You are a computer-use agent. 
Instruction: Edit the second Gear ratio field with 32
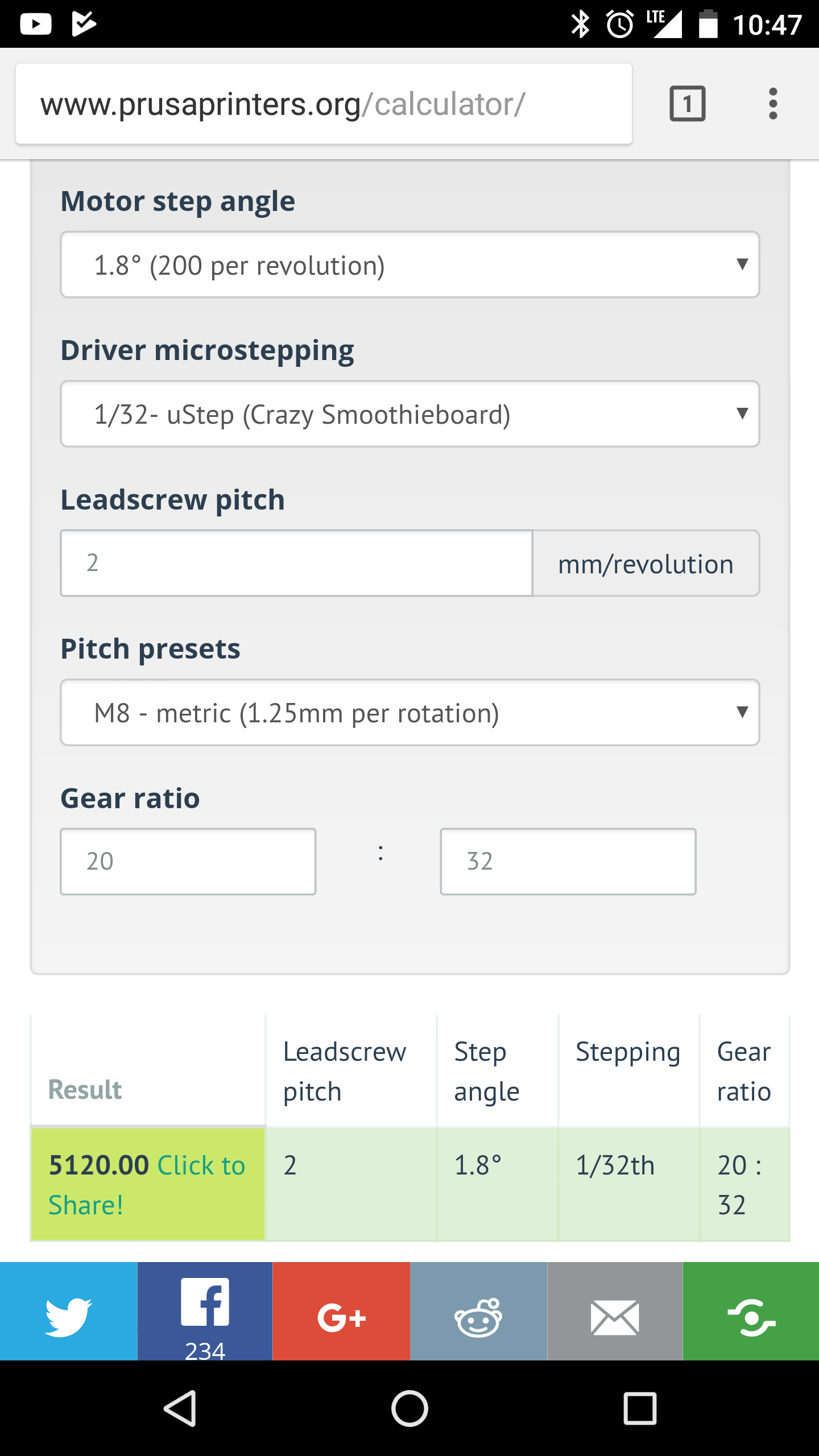tap(568, 862)
